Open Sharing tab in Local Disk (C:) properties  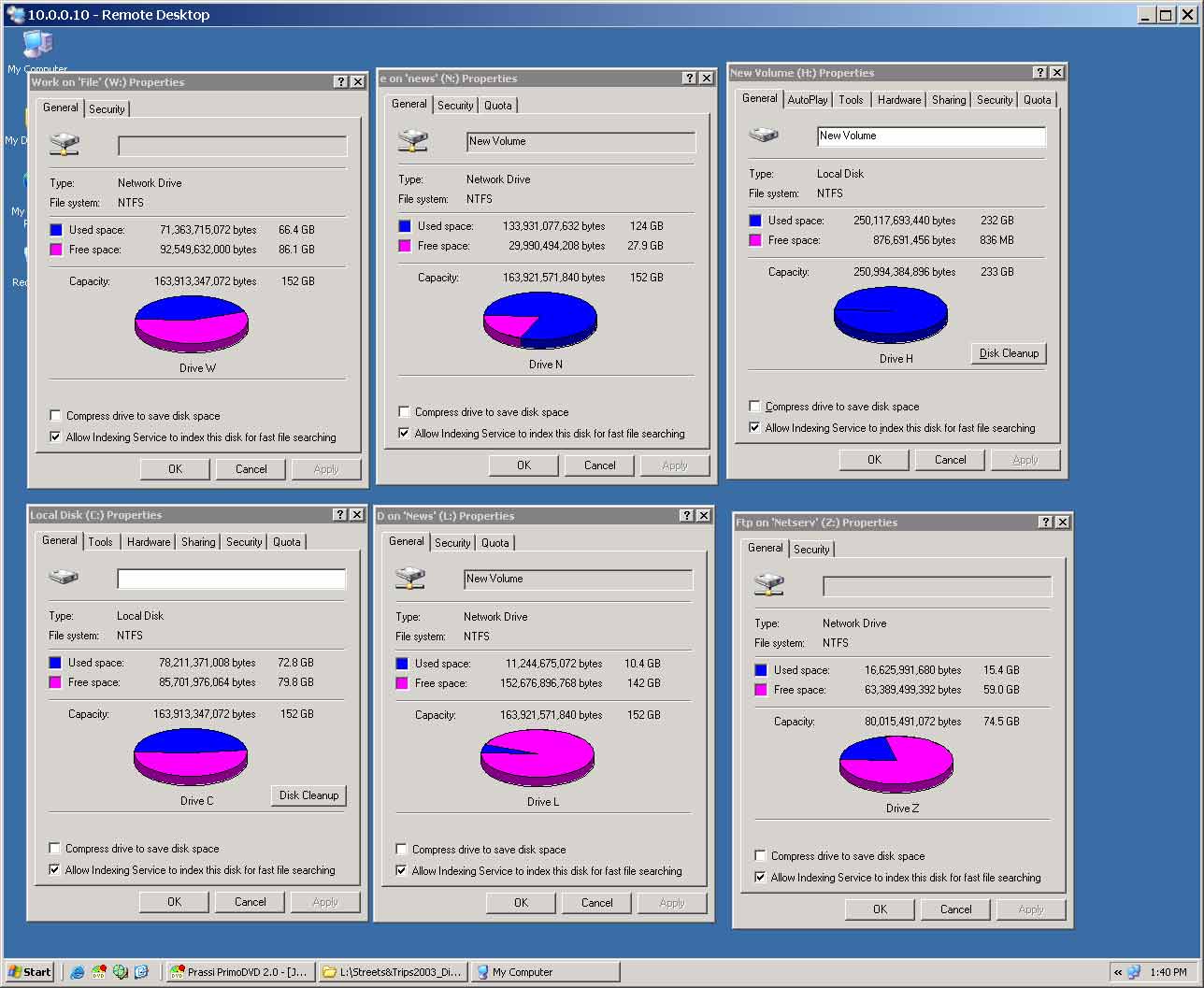point(198,542)
